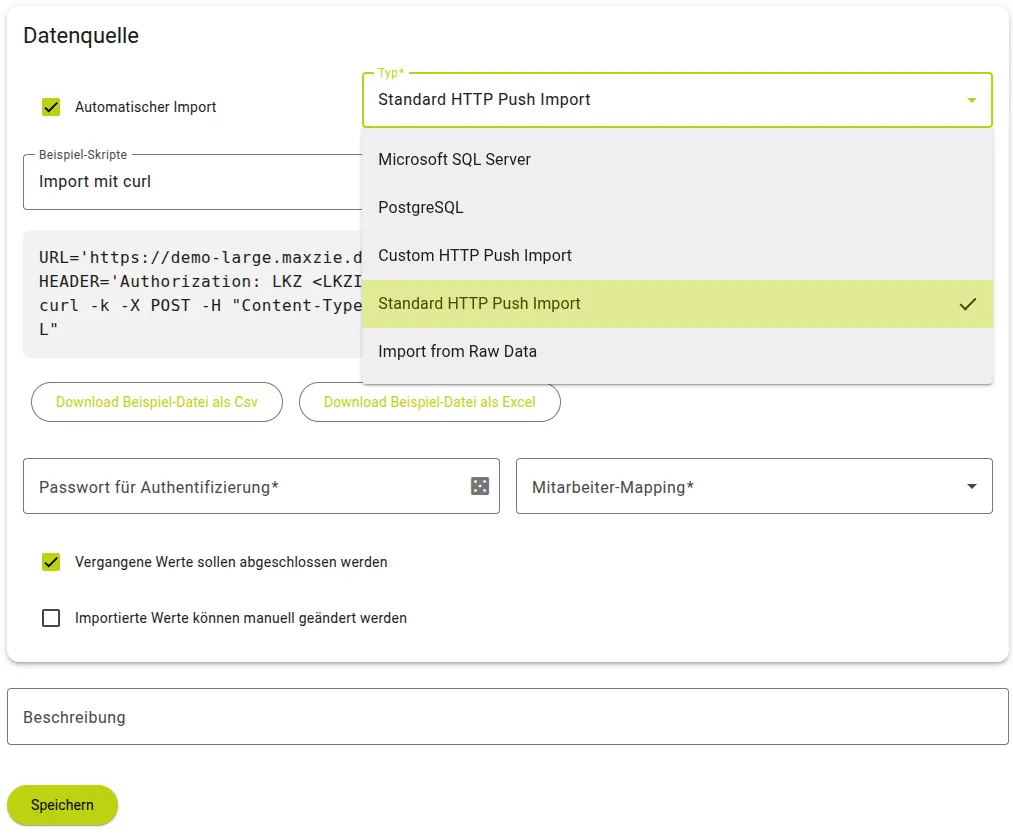The height and width of the screenshot is (833, 1013).
Task: Click the checkmark next to Standard HTTP Push Import
Action: [968, 304]
